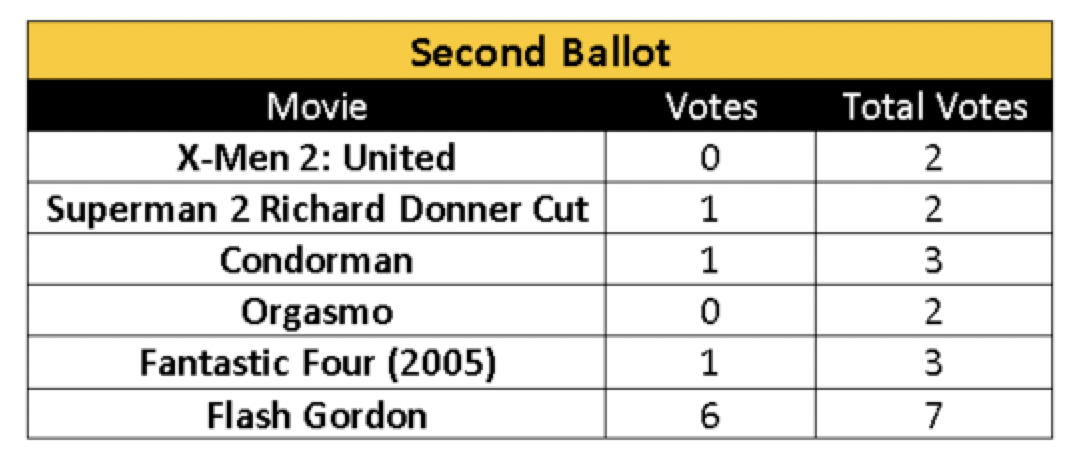Select the Orgasmo movie cell
The width and height of the screenshot is (1068, 461).
(x=317, y=311)
